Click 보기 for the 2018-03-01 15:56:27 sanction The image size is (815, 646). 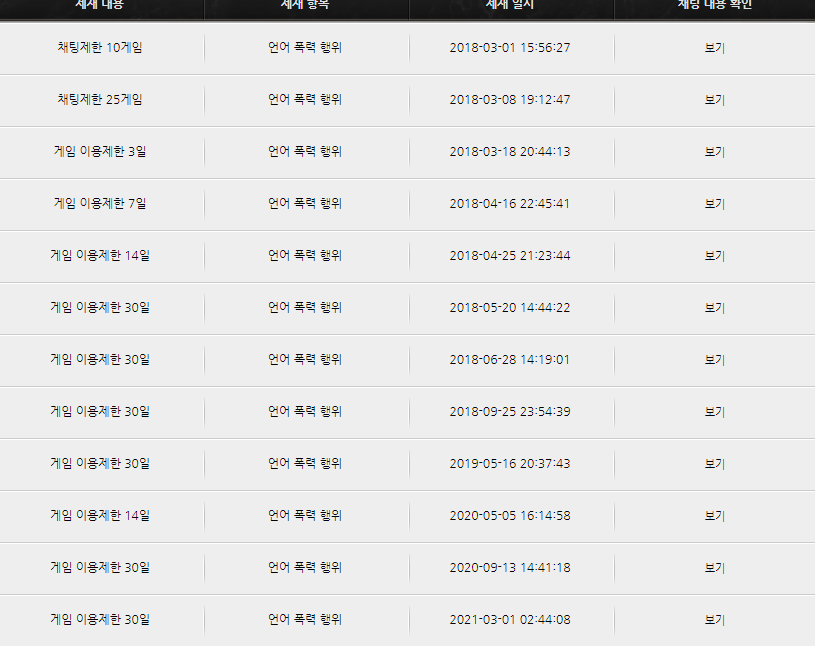click(714, 48)
